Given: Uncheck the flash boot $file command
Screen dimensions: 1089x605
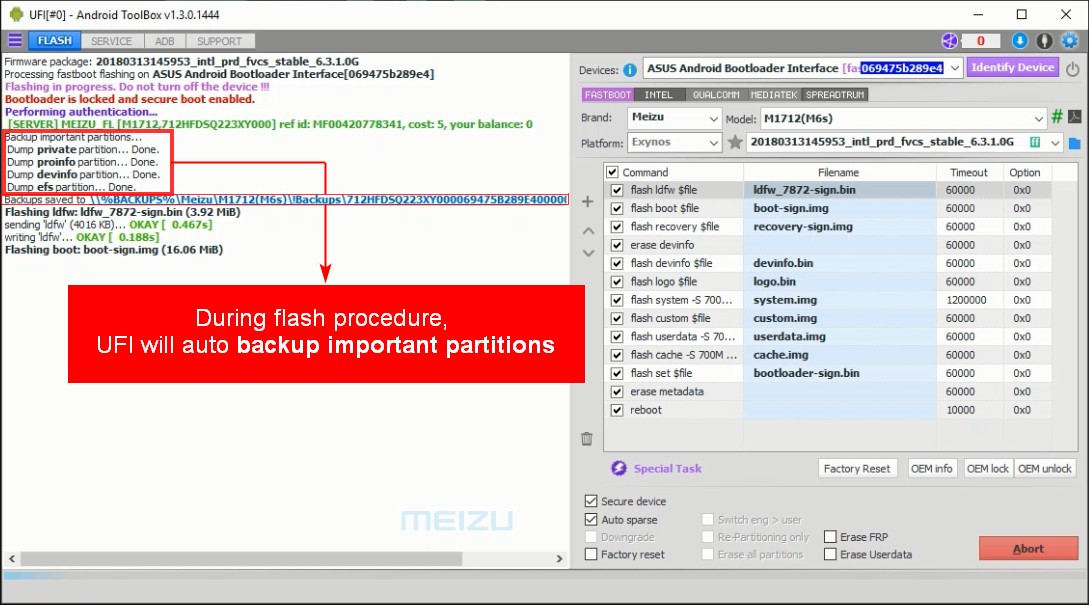Looking at the screenshot, I should coord(617,208).
